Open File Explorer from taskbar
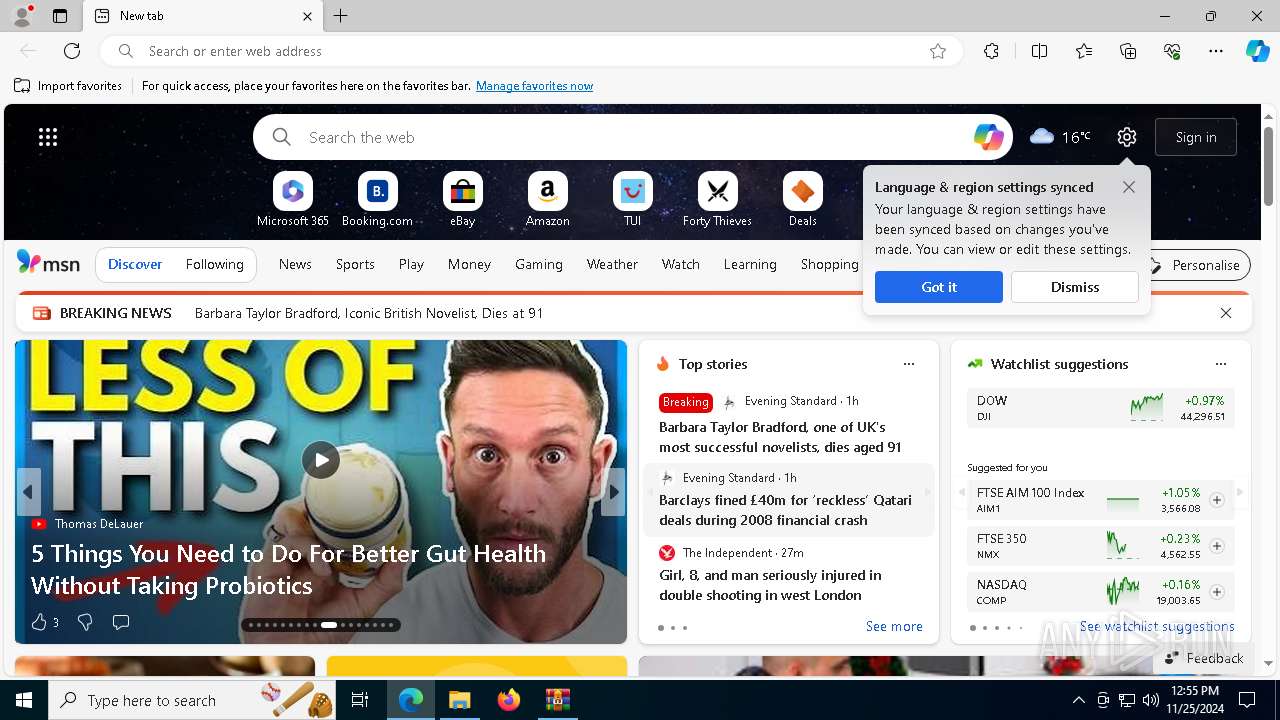1280x720 pixels. pos(460,700)
